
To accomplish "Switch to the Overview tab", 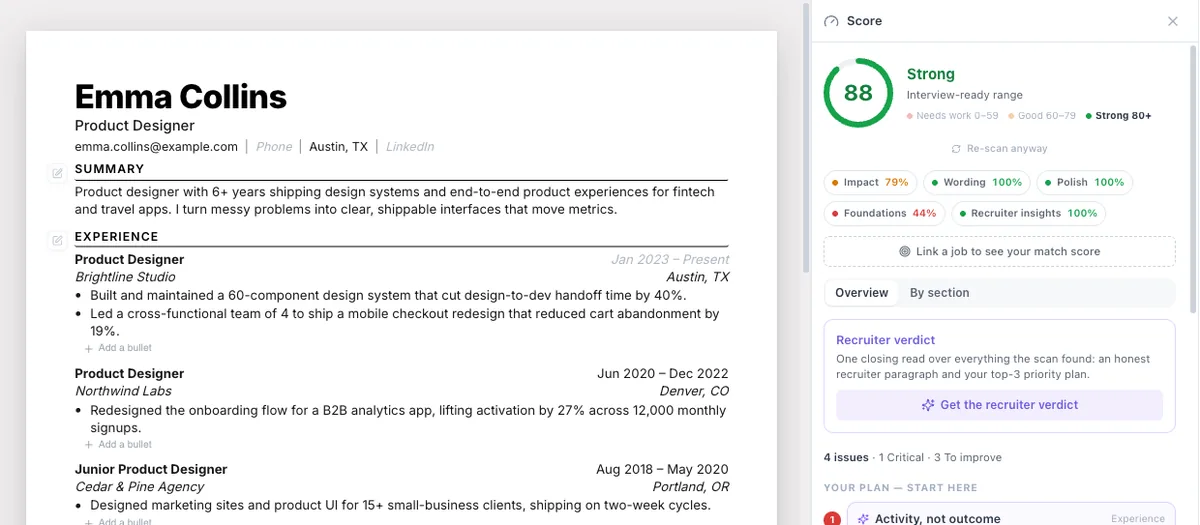I will 861,293.
